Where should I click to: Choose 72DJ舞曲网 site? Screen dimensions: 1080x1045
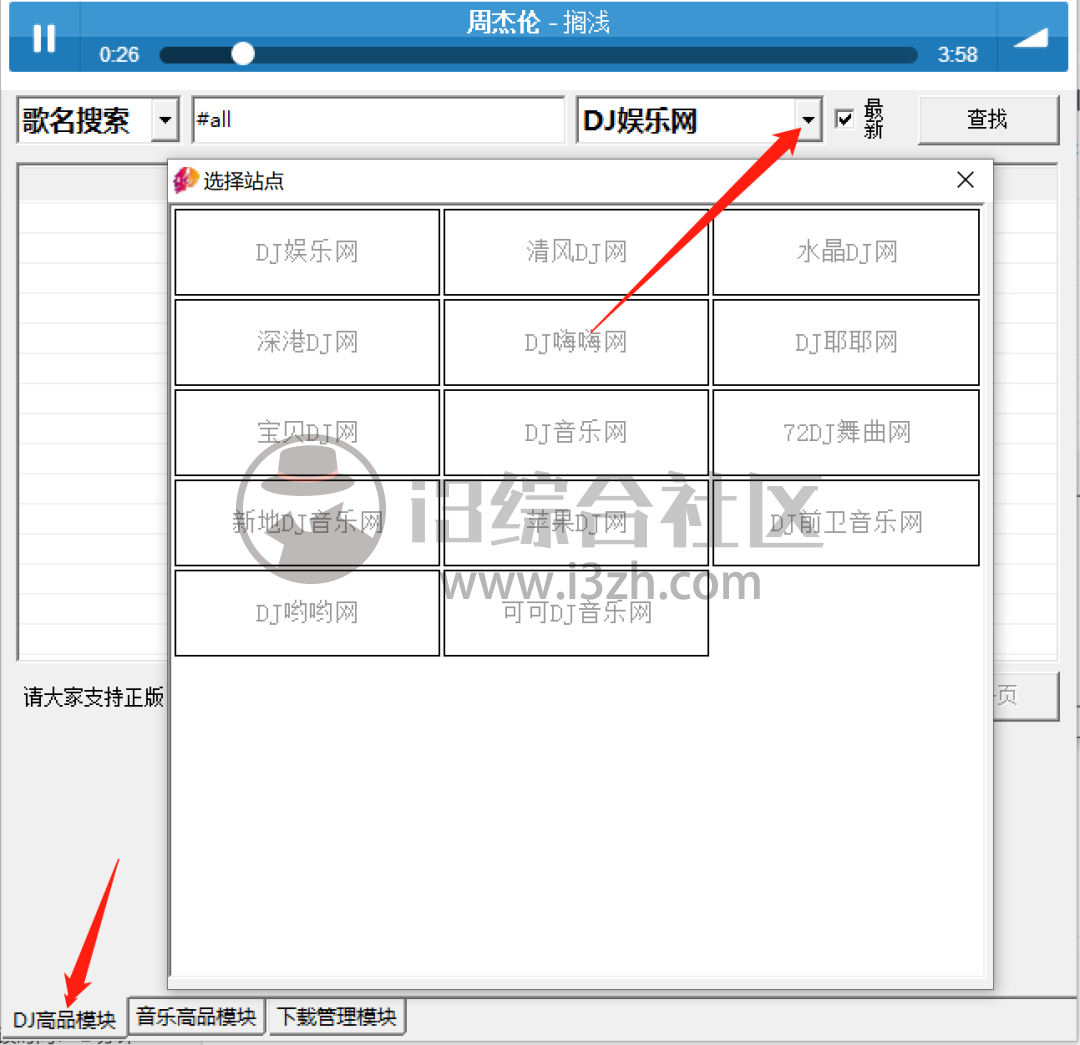[x=846, y=433]
